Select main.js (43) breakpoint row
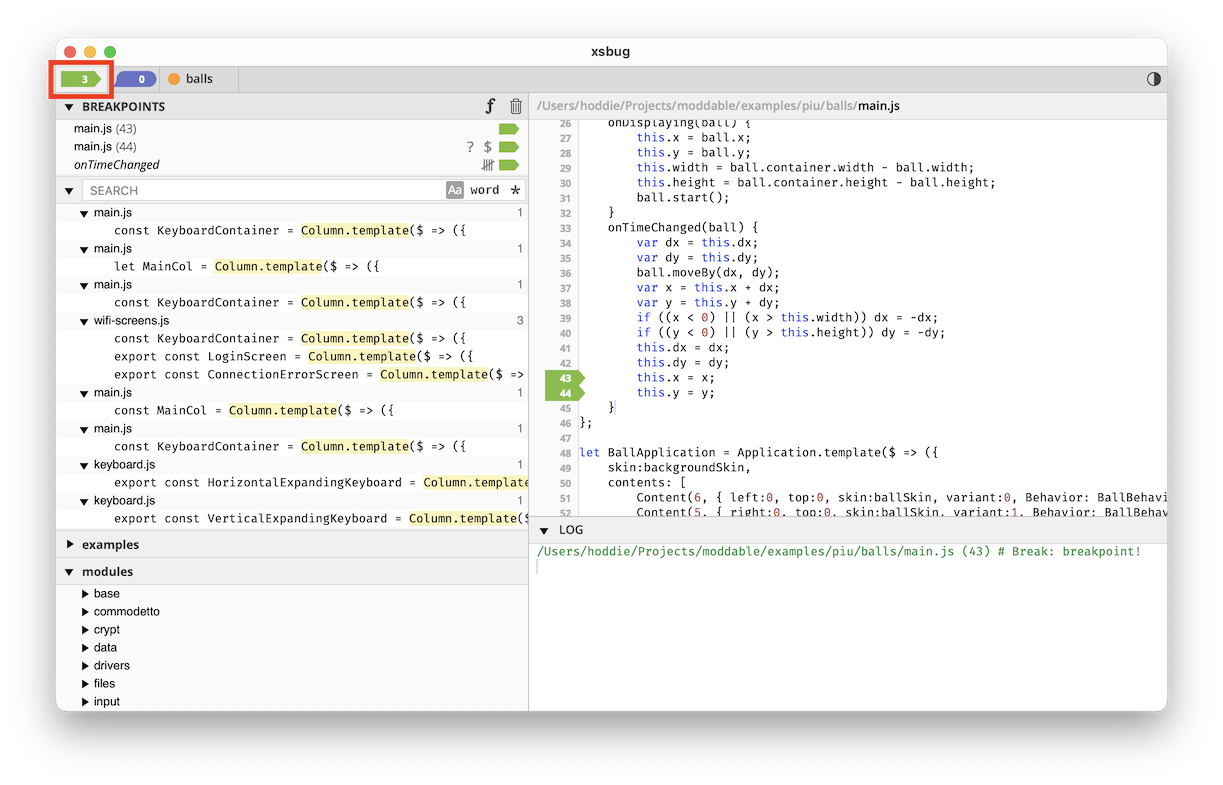 pyautogui.click(x=292, y=129)
